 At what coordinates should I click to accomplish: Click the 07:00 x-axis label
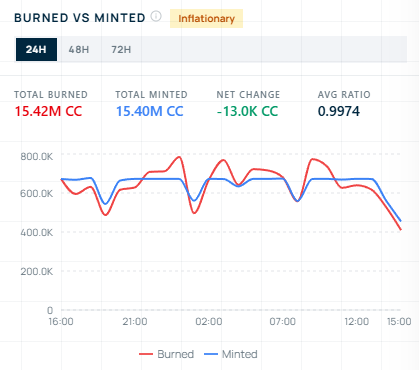283,322
